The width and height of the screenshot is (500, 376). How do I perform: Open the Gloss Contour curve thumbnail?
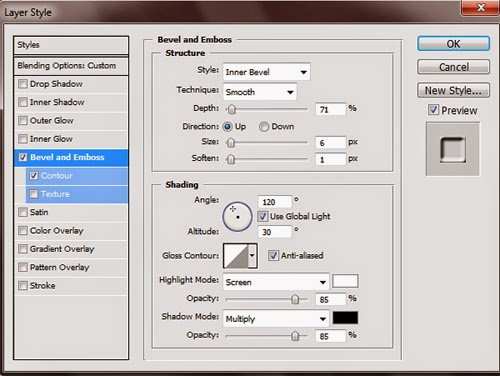[236, 256]
